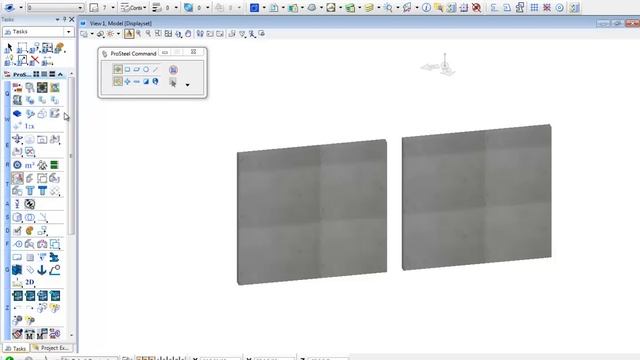
Task: Toggle first highlighted option in ProSteel Command
Action: point(118,70)
